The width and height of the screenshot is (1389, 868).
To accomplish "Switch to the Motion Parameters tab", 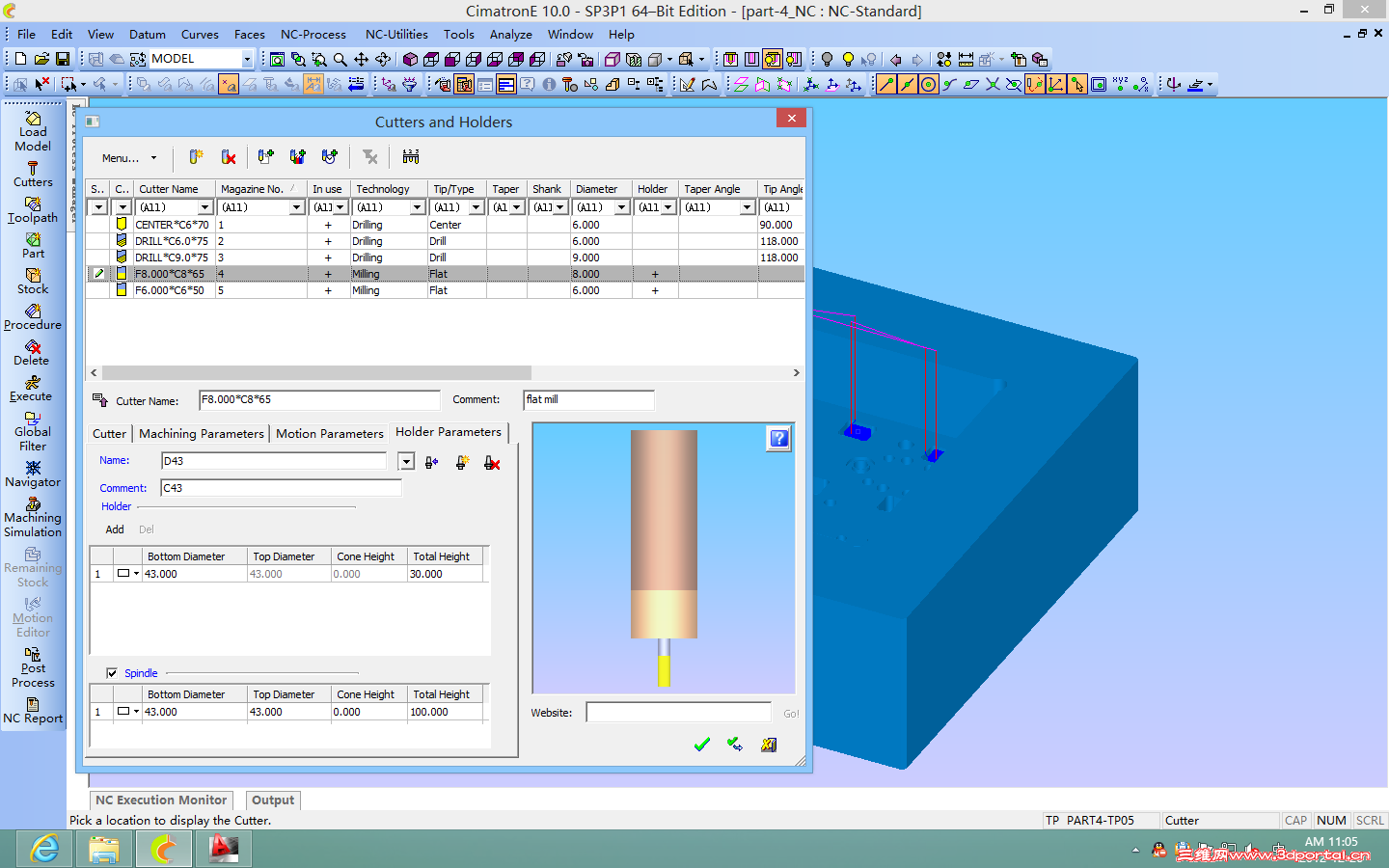I will [x=330, y=434].
